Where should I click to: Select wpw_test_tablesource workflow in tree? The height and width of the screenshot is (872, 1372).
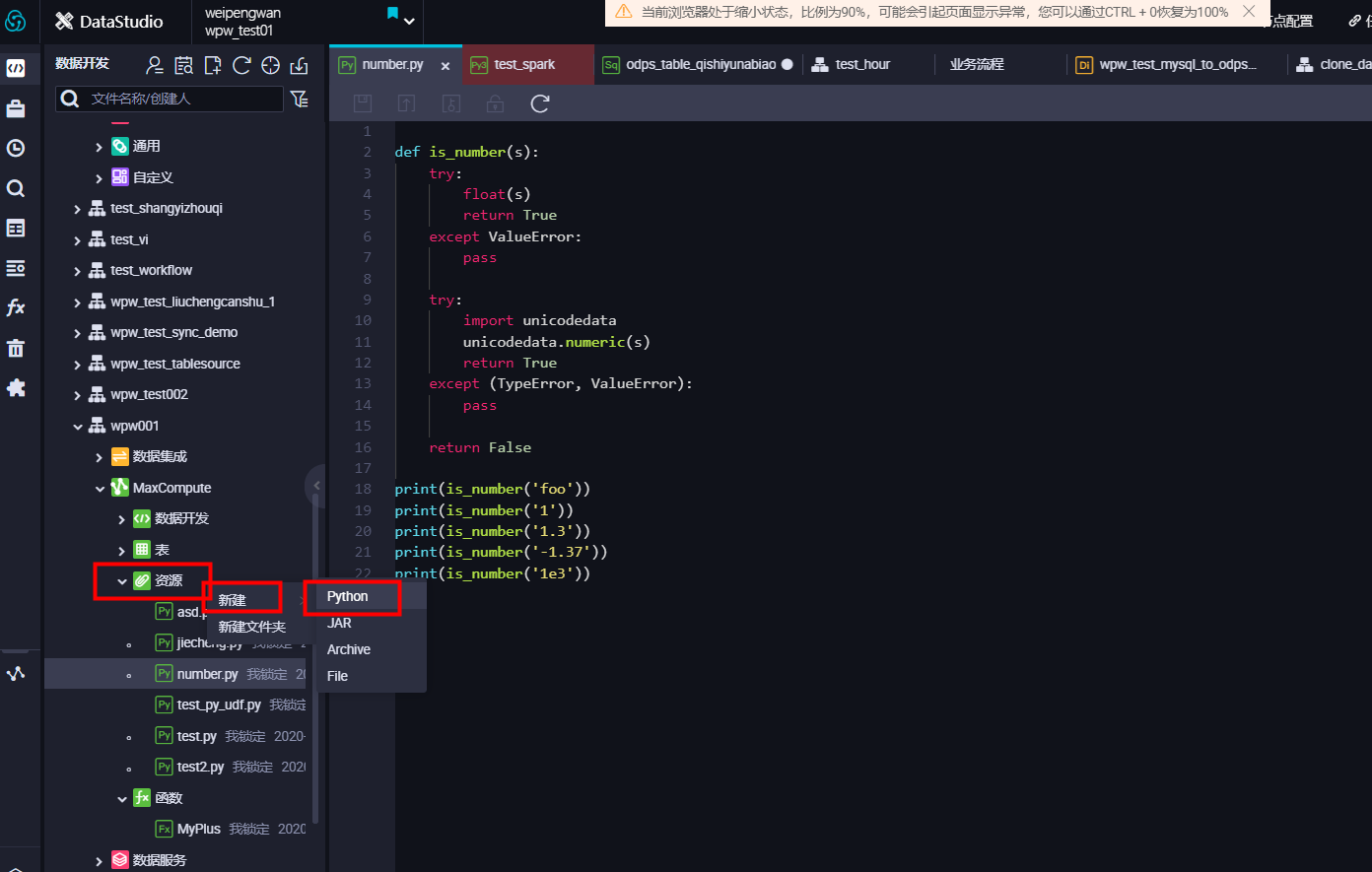click(175, 365)
